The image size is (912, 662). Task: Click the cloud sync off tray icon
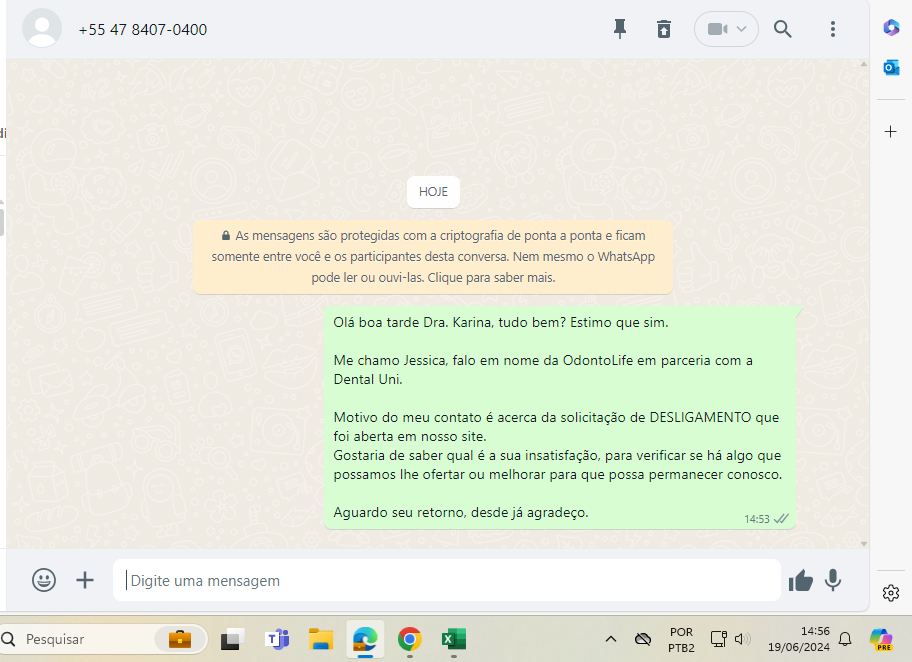pyautogui.click(x=643, y=639)
